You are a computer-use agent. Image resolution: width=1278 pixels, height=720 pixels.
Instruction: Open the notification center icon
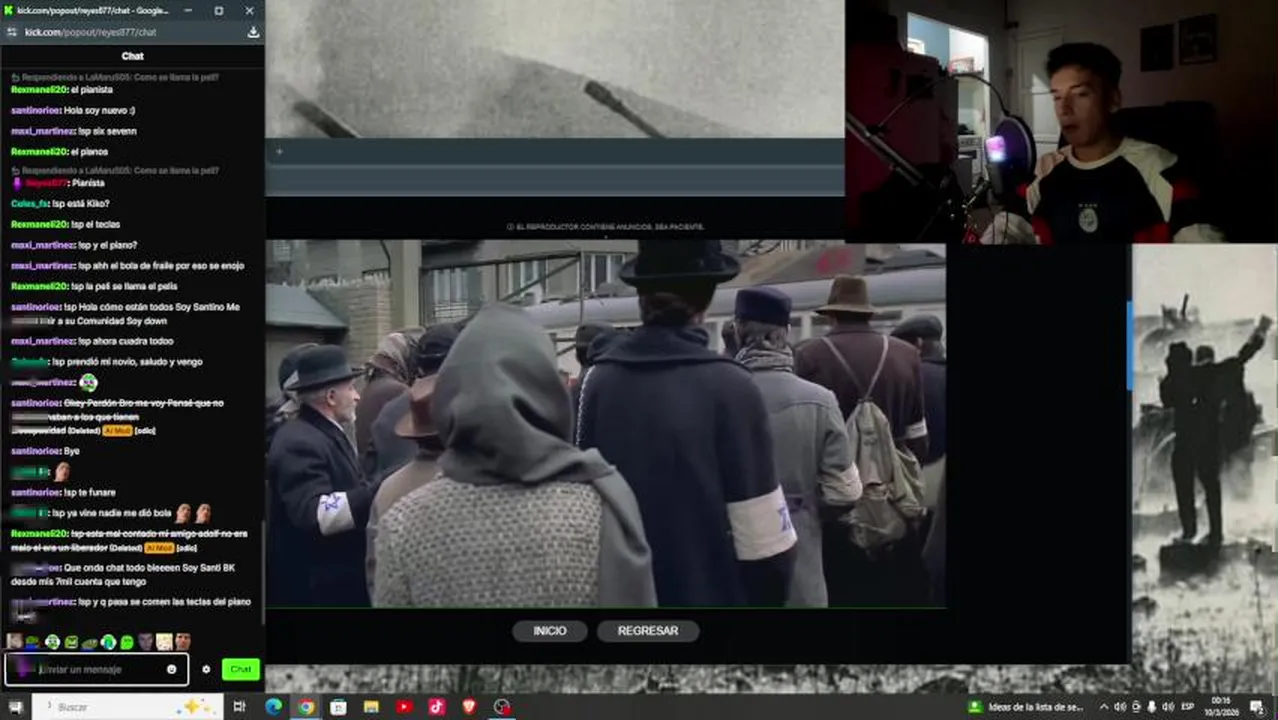pyautogui.click(x=1257, y=707)
